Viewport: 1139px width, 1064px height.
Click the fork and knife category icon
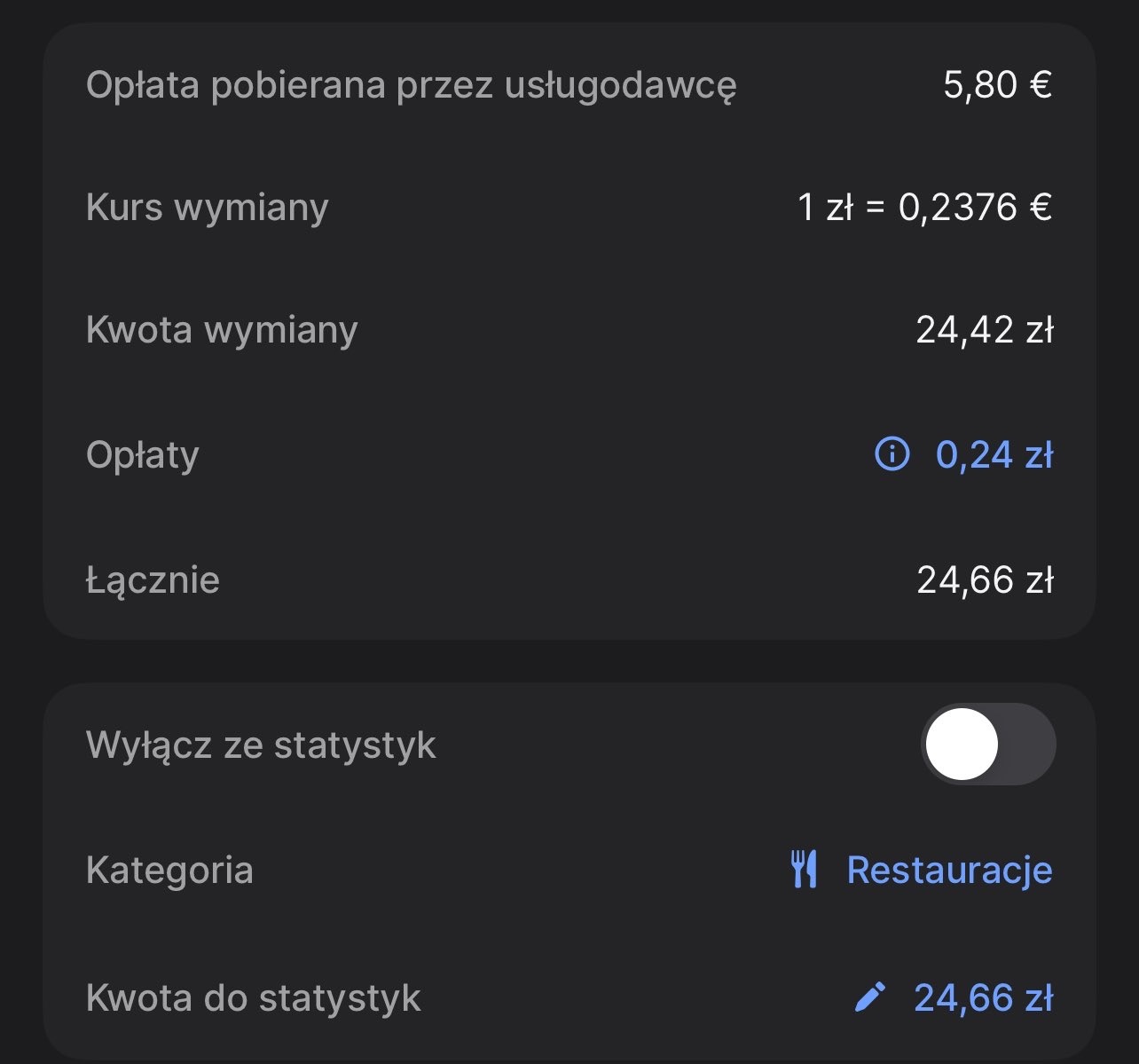(x=804, y=869)
